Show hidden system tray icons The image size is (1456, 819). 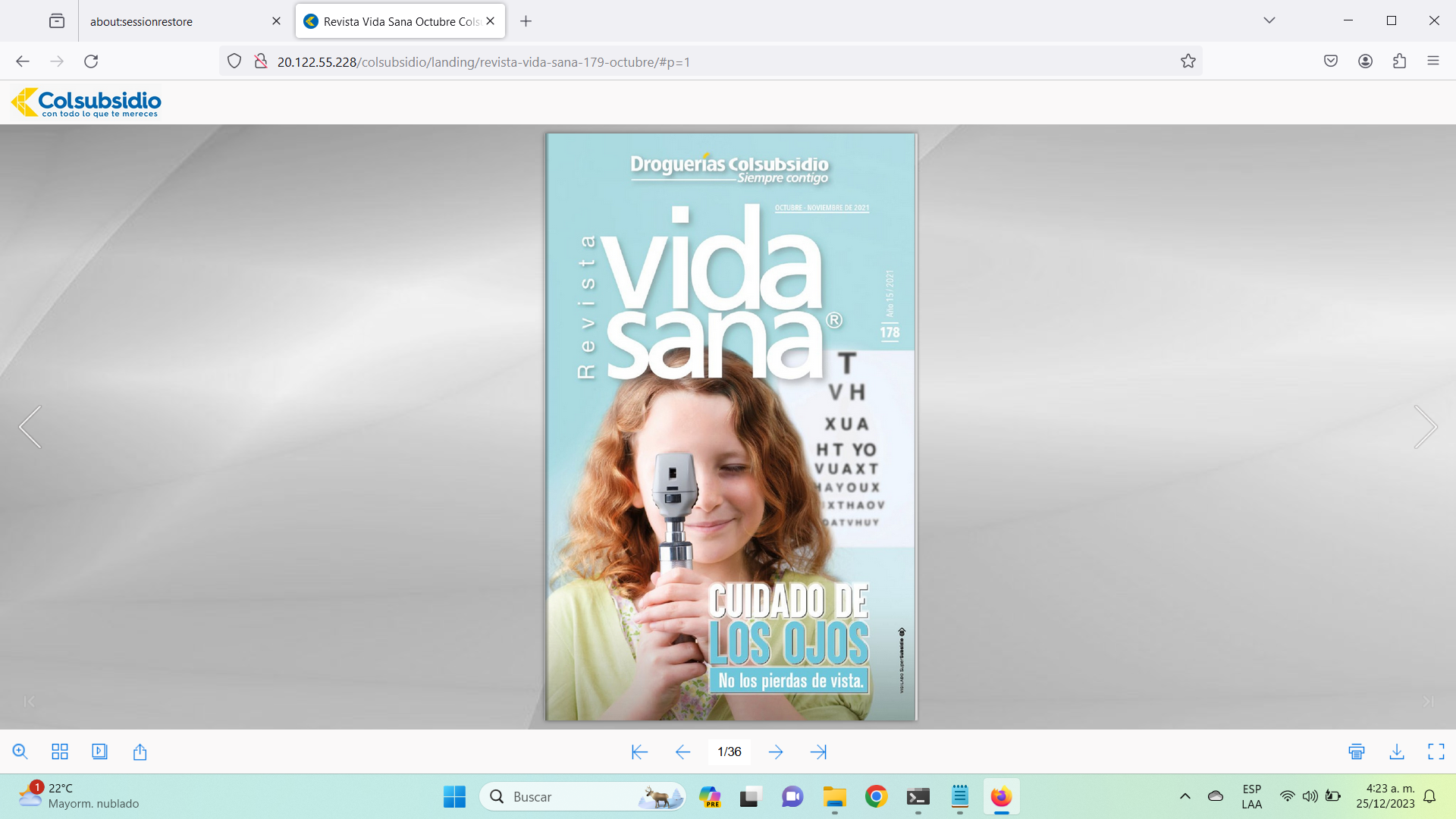1185,796
